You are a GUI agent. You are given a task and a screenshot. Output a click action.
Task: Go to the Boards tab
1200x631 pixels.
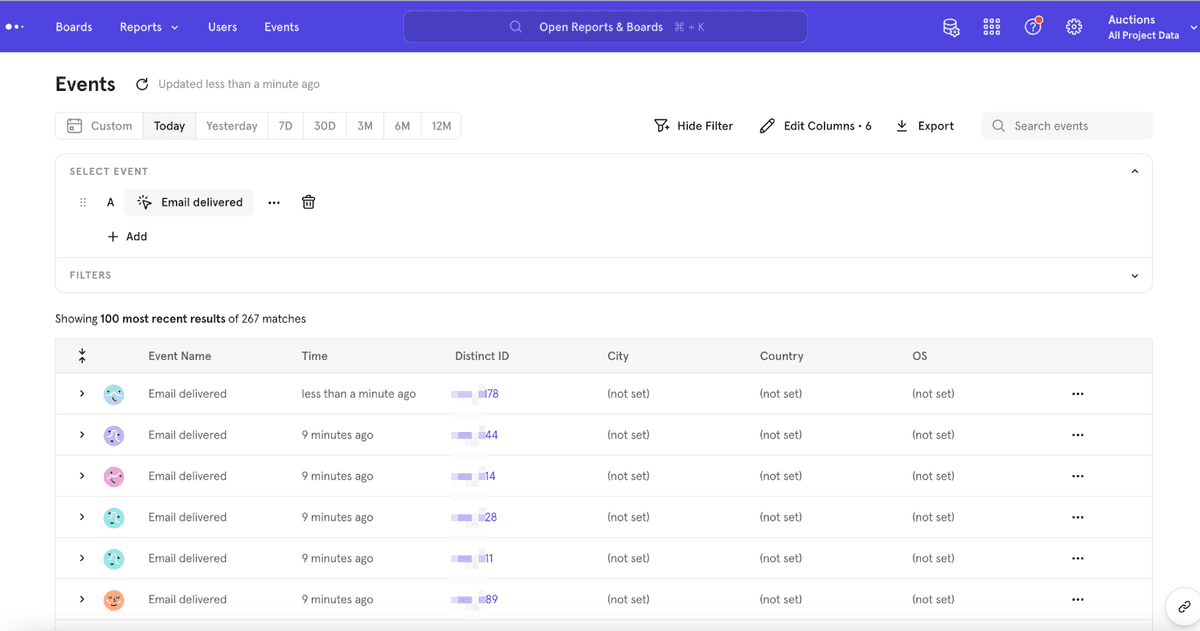pos(74,27)
